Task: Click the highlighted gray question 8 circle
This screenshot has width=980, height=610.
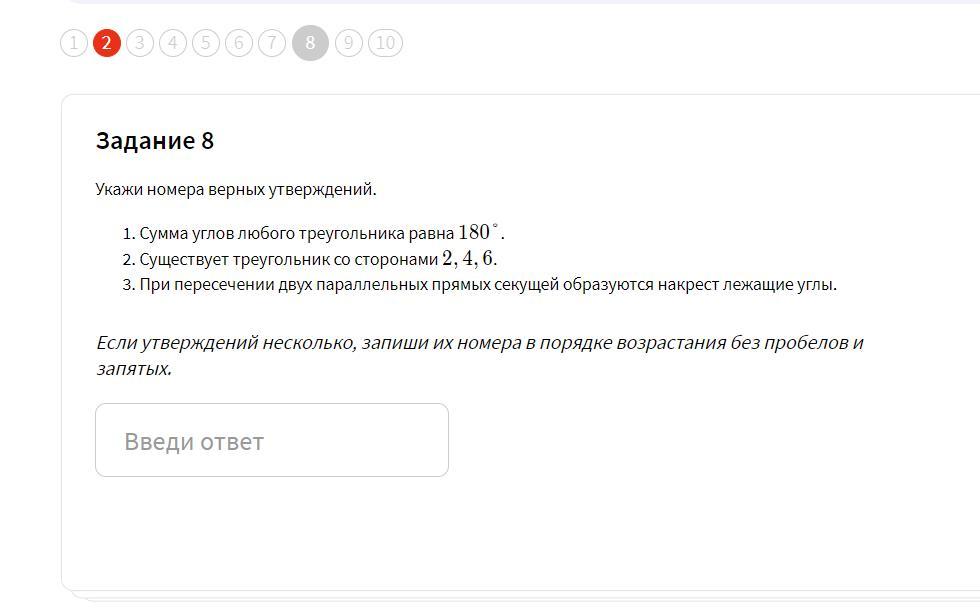Action: coord(311,43)
